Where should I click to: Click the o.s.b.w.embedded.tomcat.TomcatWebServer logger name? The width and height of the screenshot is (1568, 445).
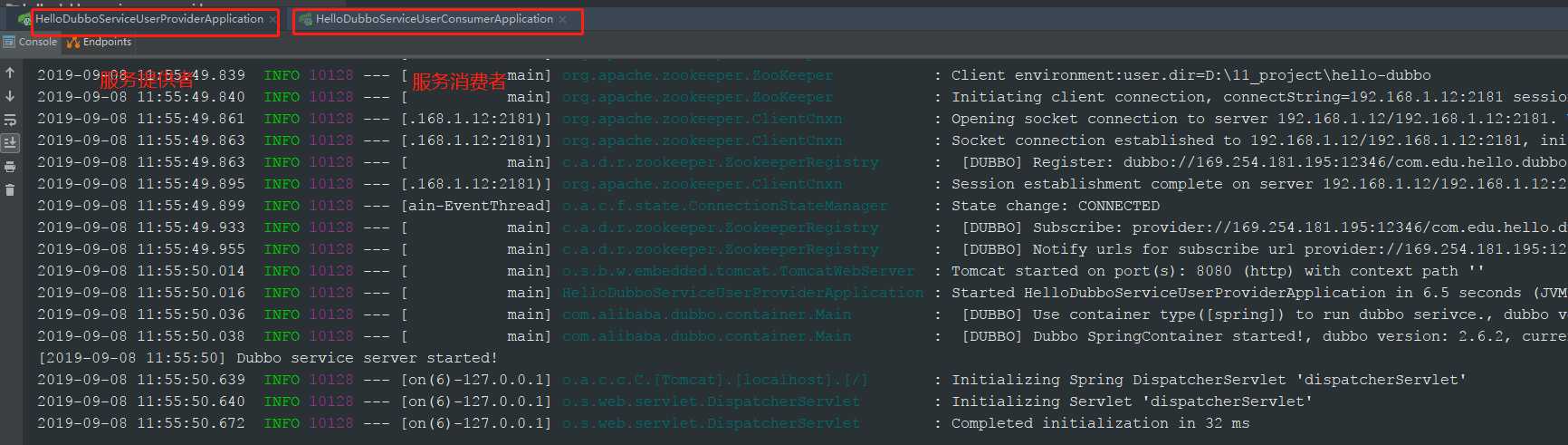pos(738,271)
